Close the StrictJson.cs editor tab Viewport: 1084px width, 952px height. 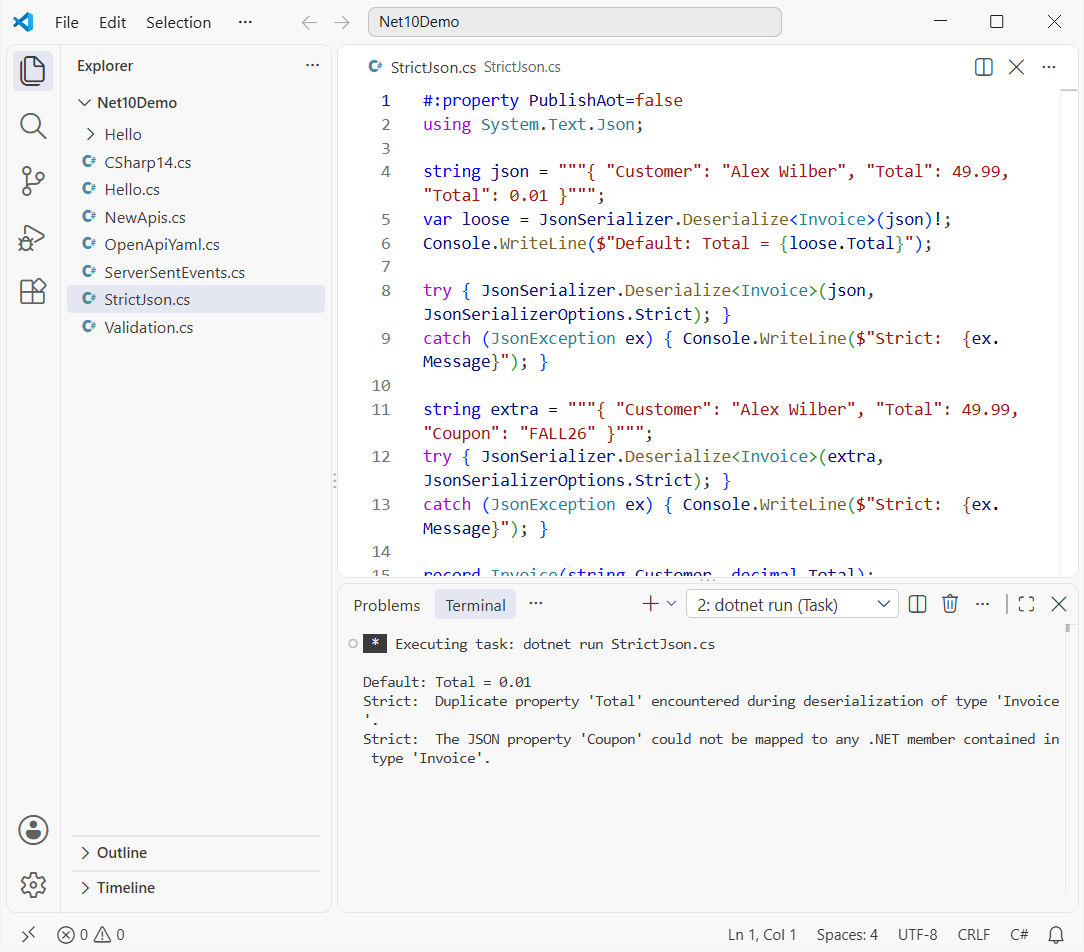pos(1016,67)
